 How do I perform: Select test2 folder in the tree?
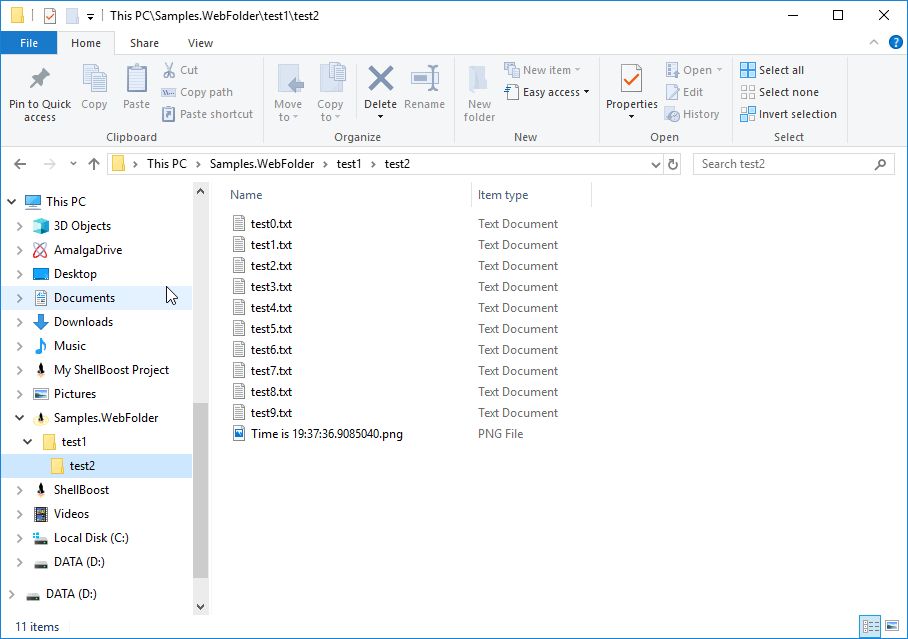coord(82,466)
